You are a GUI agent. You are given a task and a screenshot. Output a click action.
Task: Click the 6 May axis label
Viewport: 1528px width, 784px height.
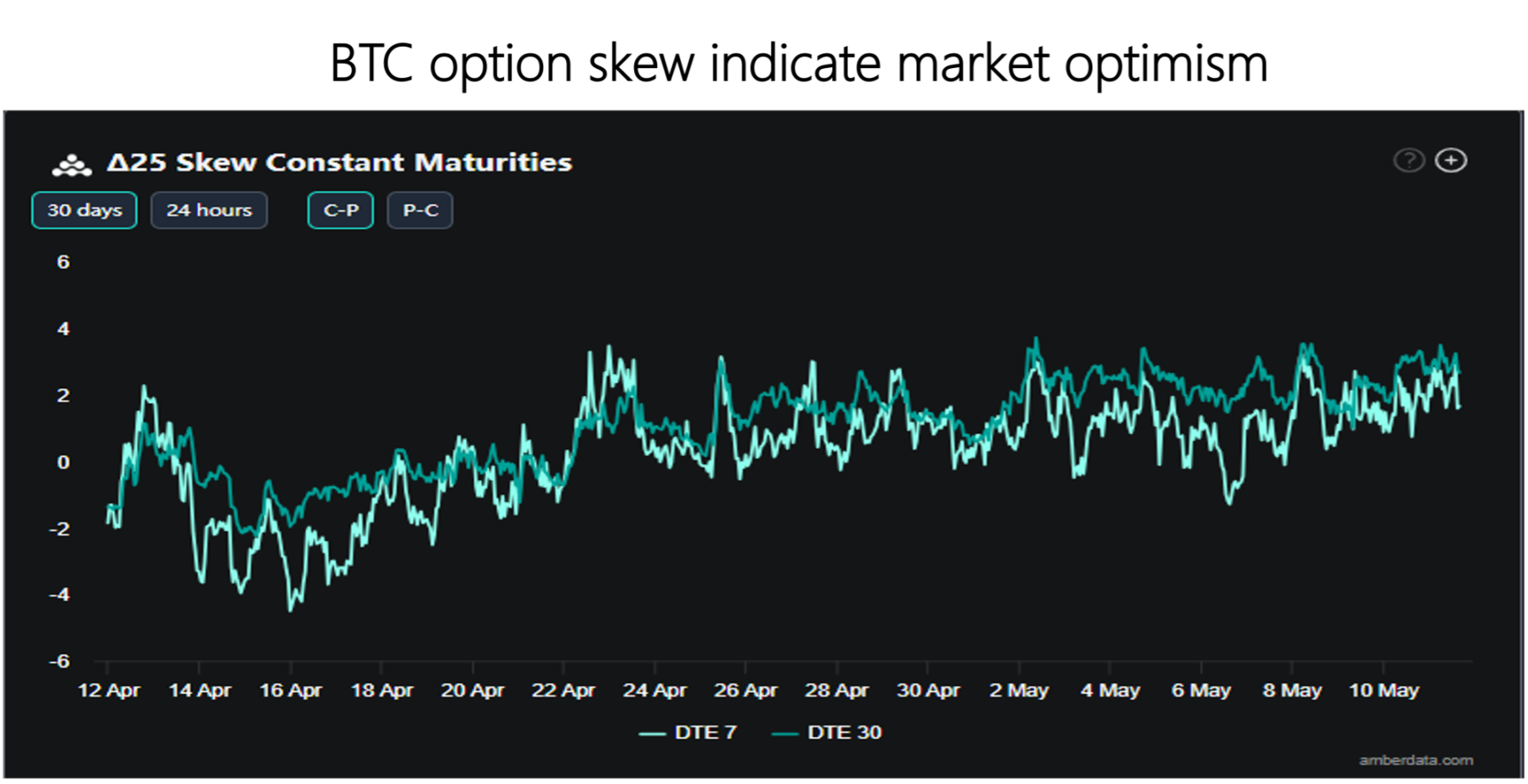point(1201,691)
